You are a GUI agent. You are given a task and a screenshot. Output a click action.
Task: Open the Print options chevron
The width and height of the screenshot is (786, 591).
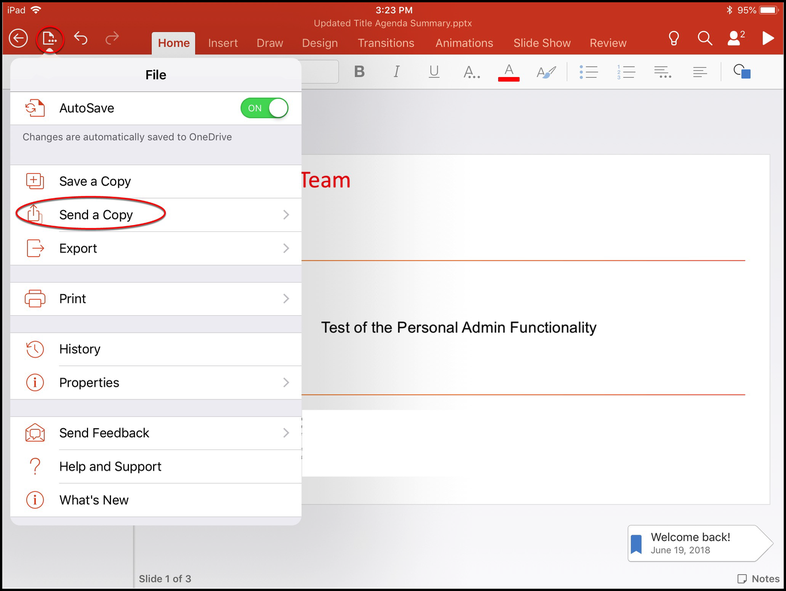click(286, 299)
